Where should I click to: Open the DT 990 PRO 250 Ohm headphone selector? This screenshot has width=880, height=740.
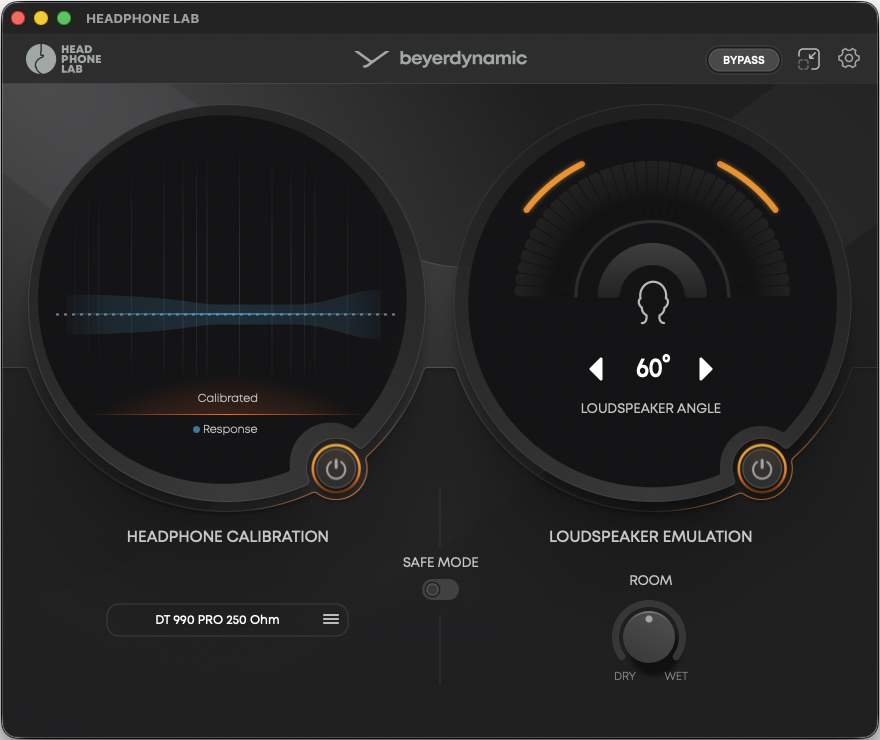click(x=227, y=620)
